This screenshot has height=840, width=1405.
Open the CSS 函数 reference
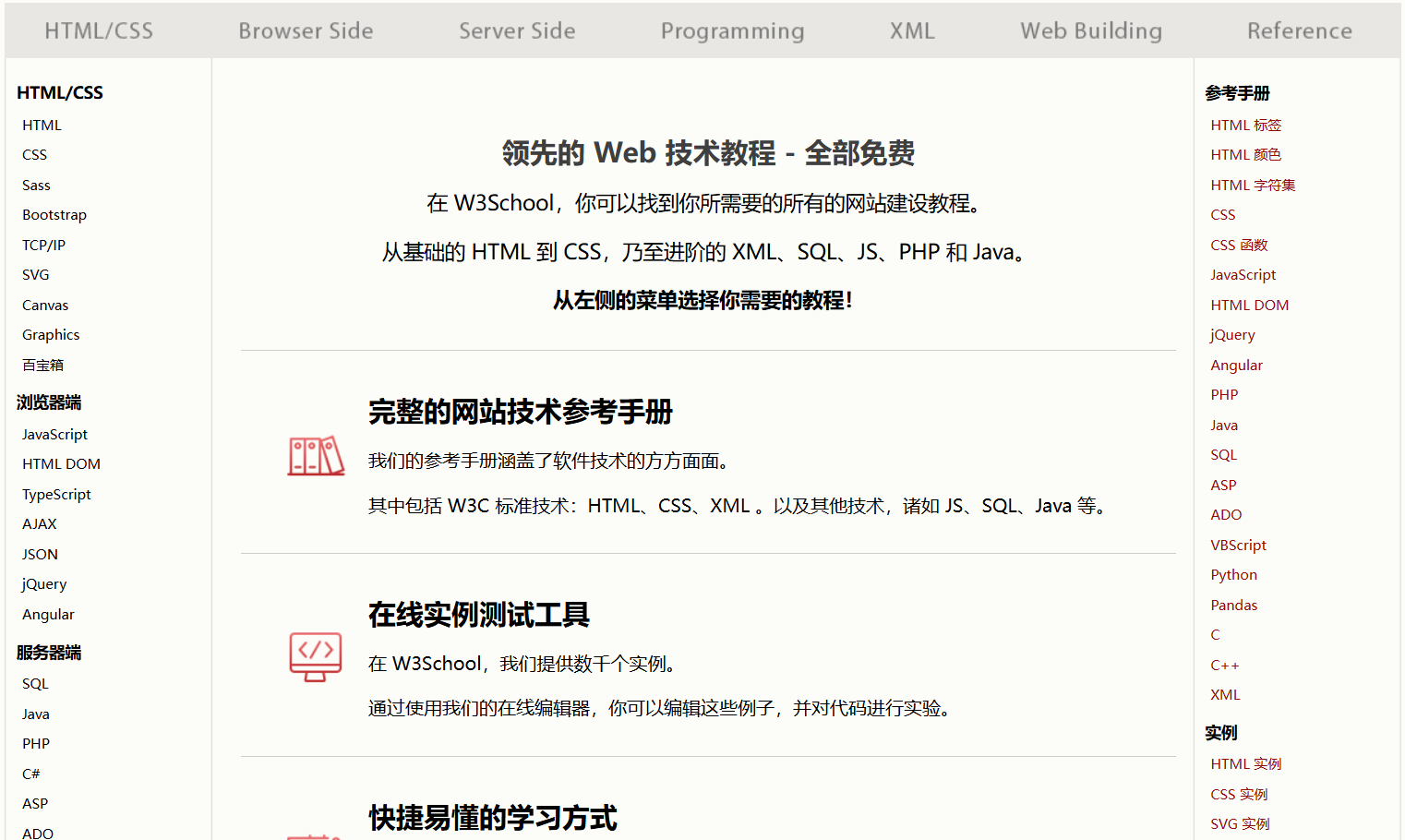tap(1239, 245)
